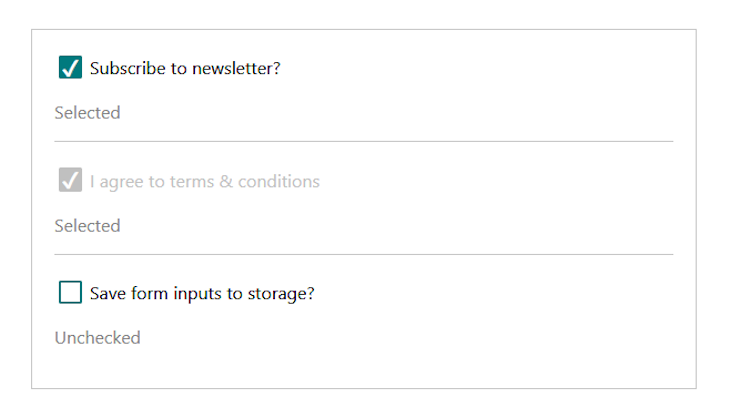This screenshot has height=418, width=730.
Task: Click the word "Save" in the third label
Action: point(107,294)
